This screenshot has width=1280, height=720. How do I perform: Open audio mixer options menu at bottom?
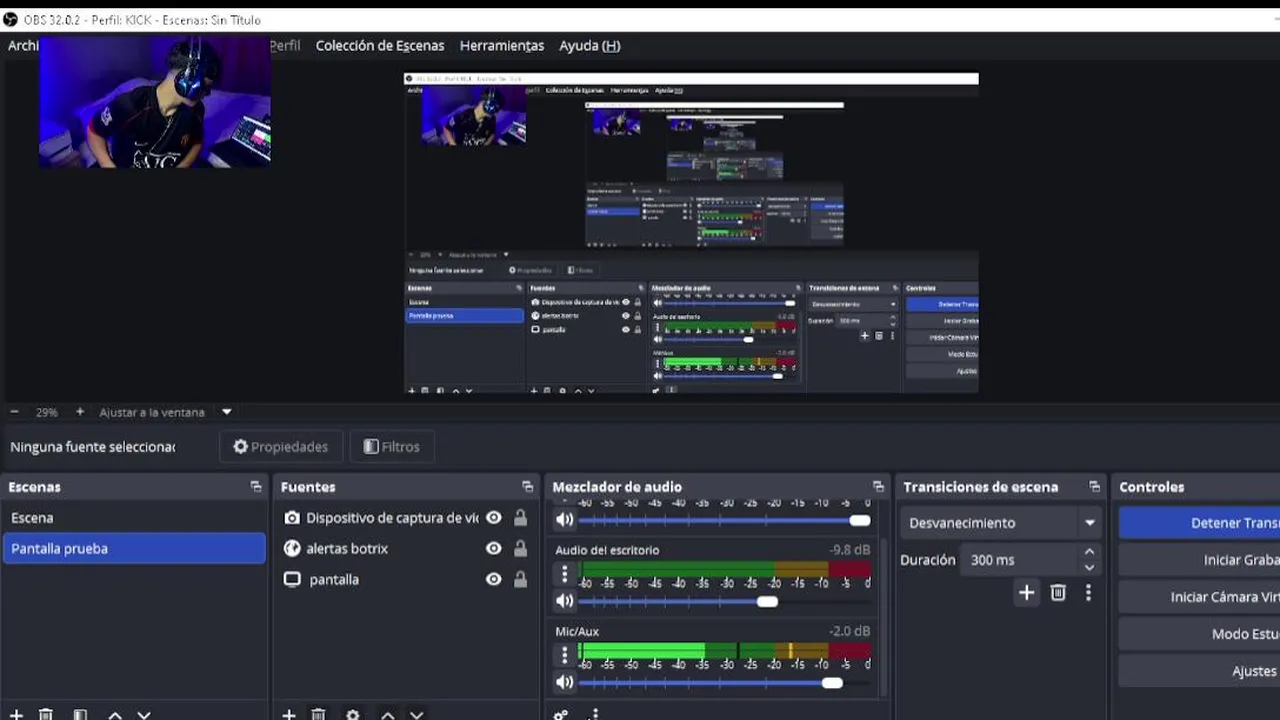(595, 714)
